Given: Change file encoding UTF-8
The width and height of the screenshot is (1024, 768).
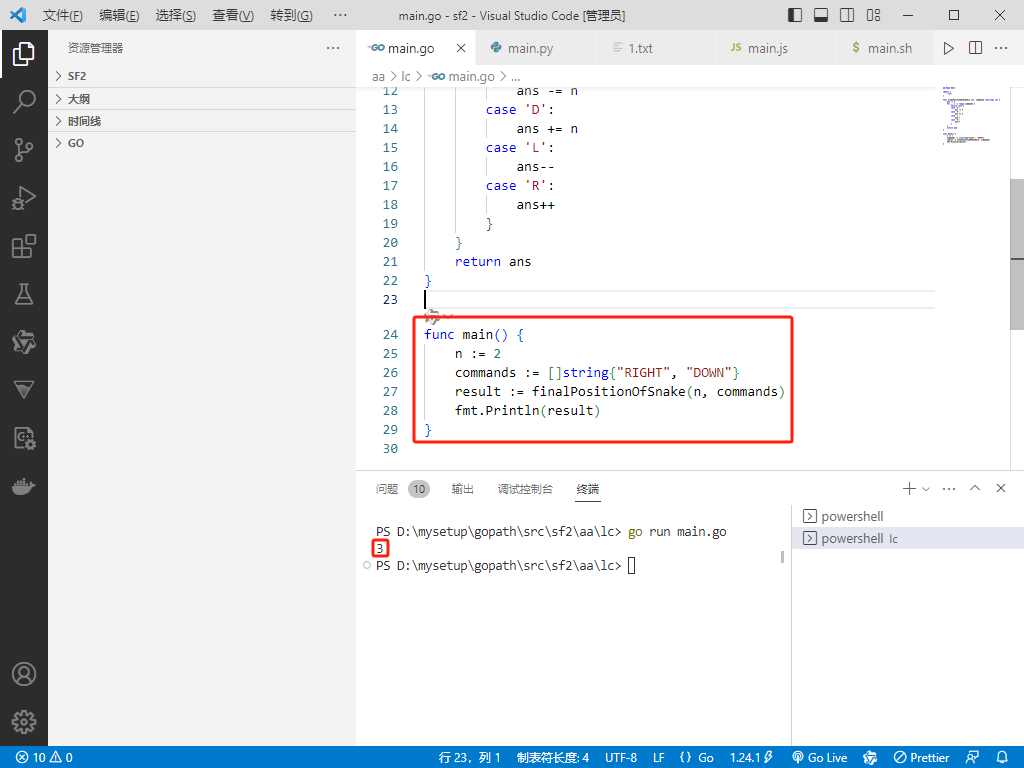Looking at the screenshot, I should coord(620,758).
